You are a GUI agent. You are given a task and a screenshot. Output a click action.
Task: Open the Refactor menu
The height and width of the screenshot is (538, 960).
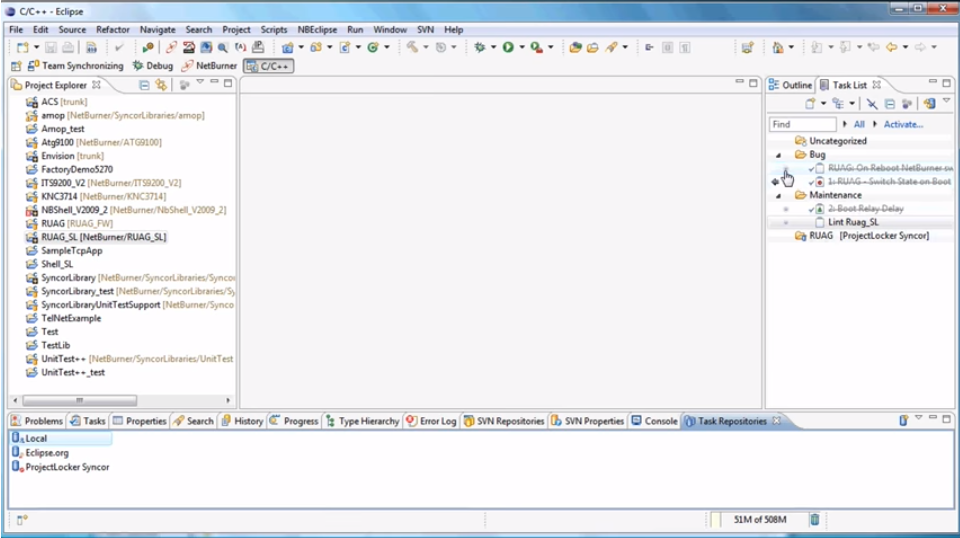point(113,29)
